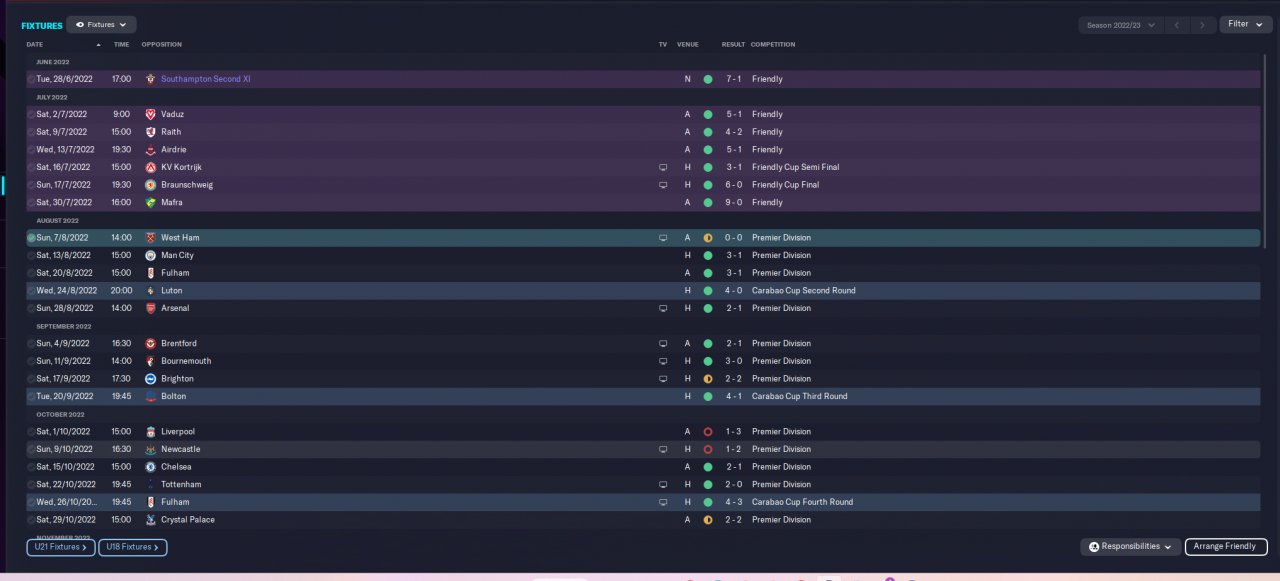Sort fixtures by Competition column header
The width and height of the screenshot is (1280, 581).
(x=774, y=45)
